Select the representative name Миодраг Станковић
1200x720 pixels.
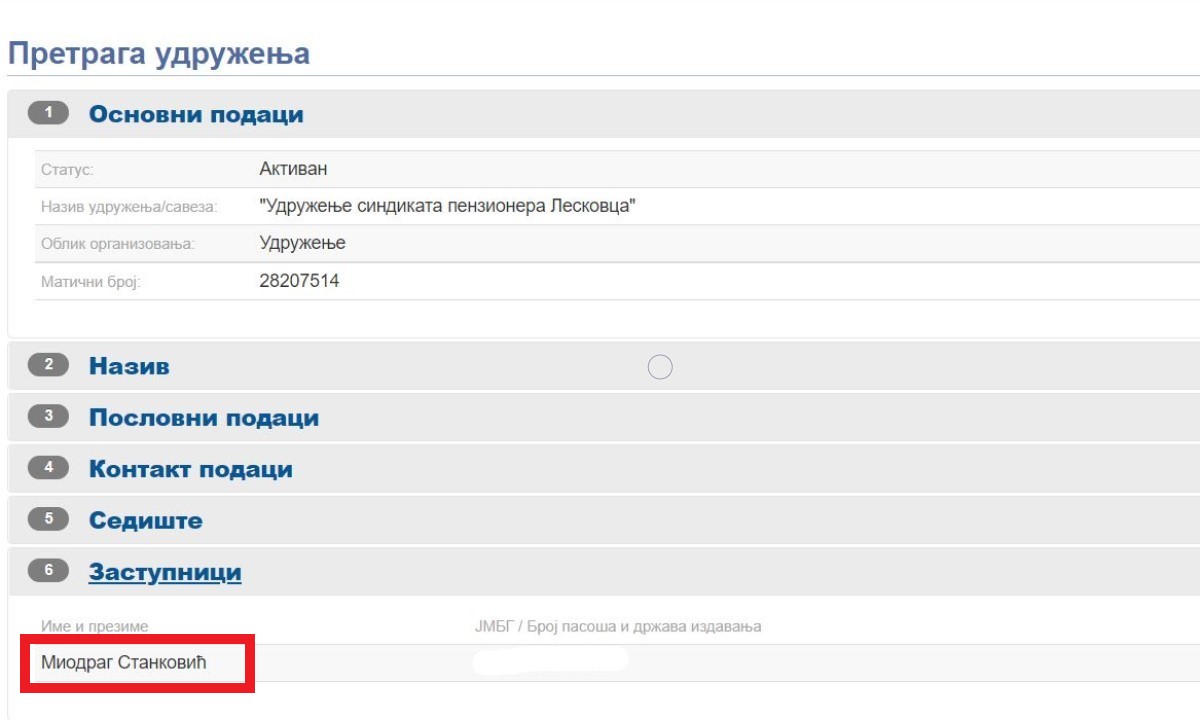coord(124,661)
